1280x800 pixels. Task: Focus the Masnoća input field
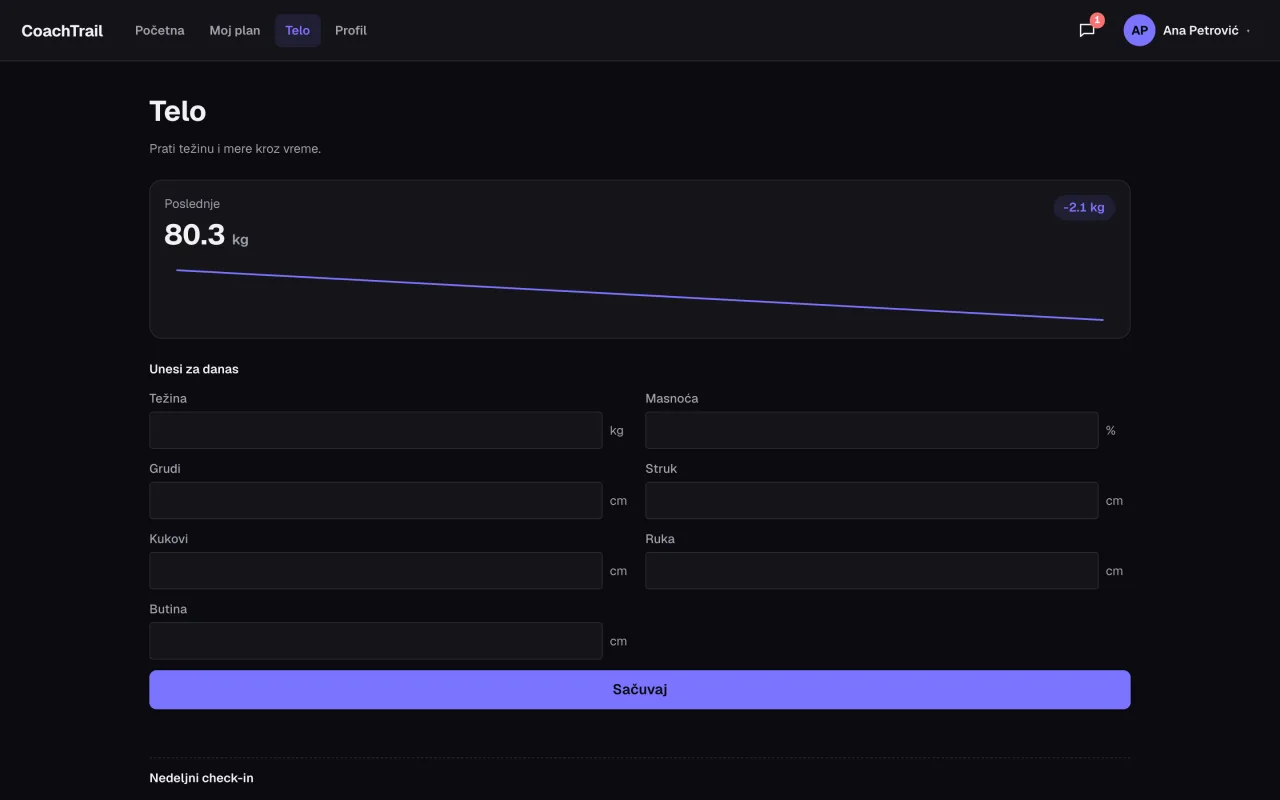[872, 430]
